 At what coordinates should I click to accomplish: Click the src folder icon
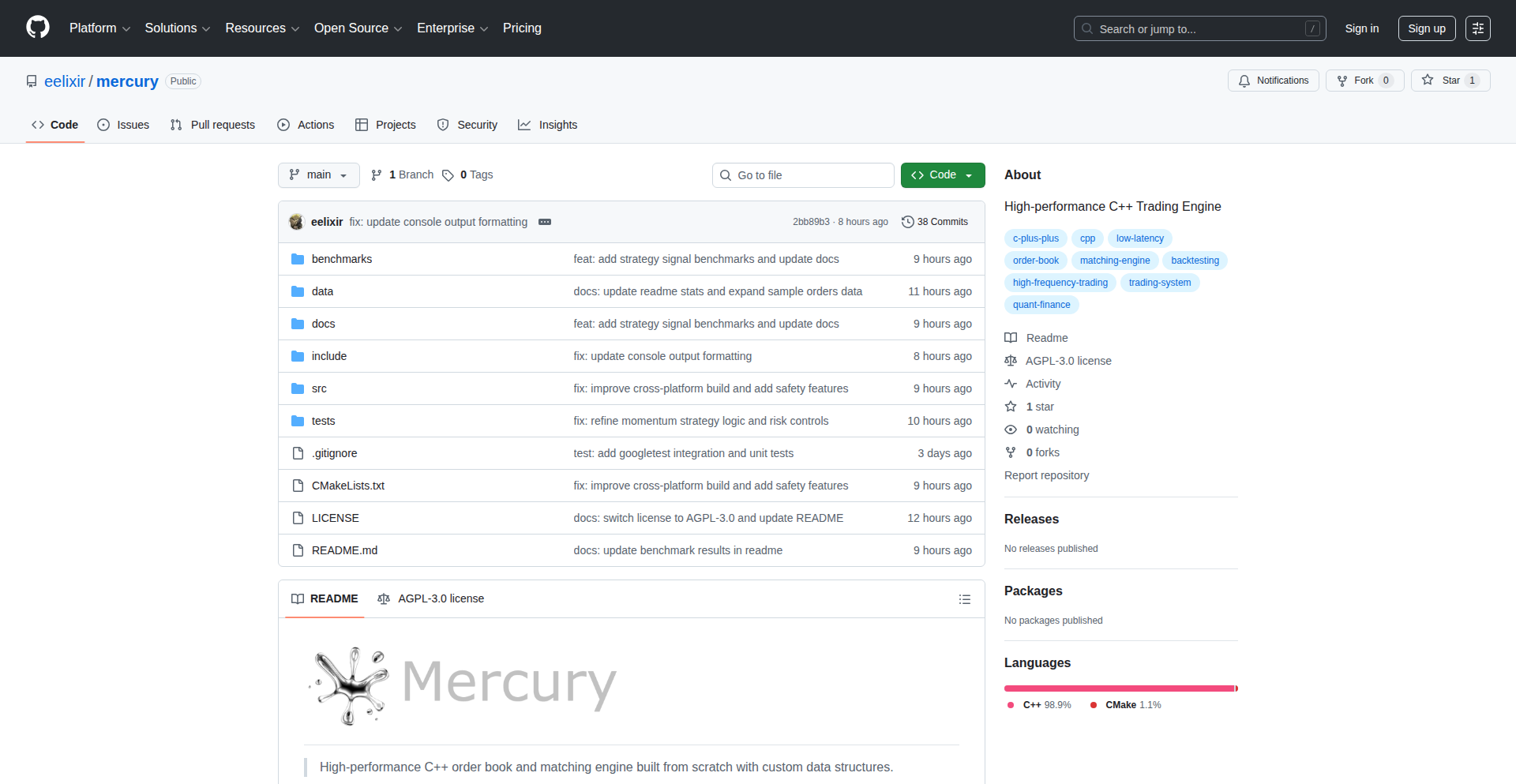[x=298, y=388]
